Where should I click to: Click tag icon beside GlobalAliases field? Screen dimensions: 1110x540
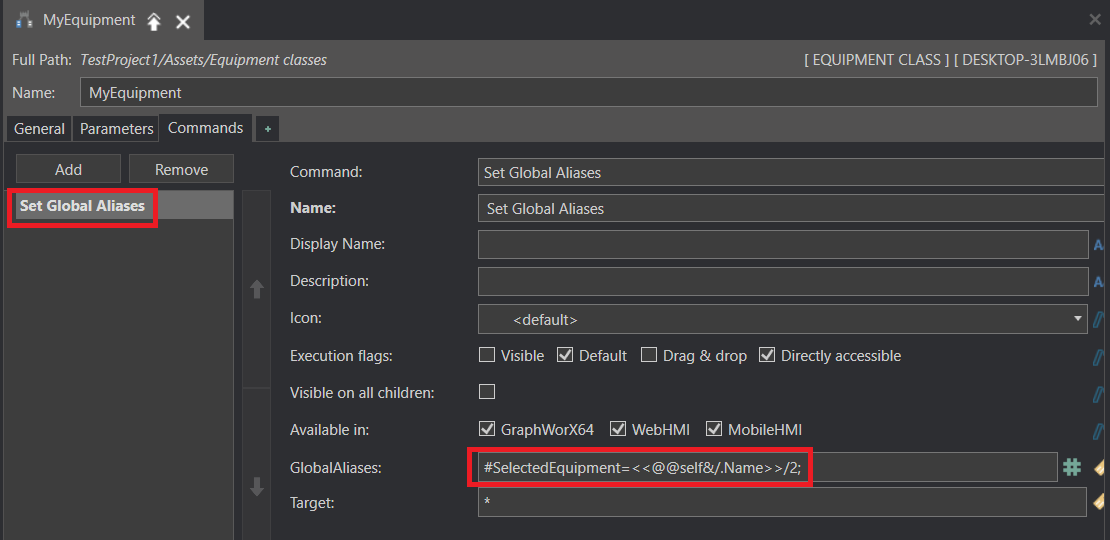pyautogui.click(x=1101, y=467)
